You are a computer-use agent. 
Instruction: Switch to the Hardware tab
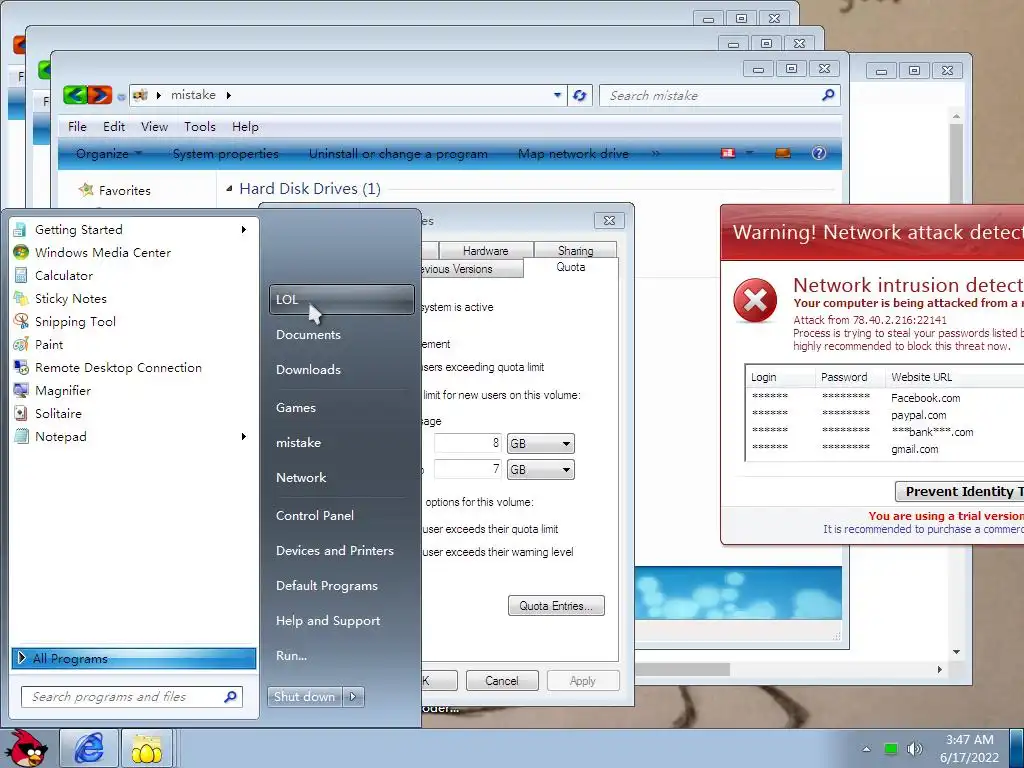click(485, 251)
